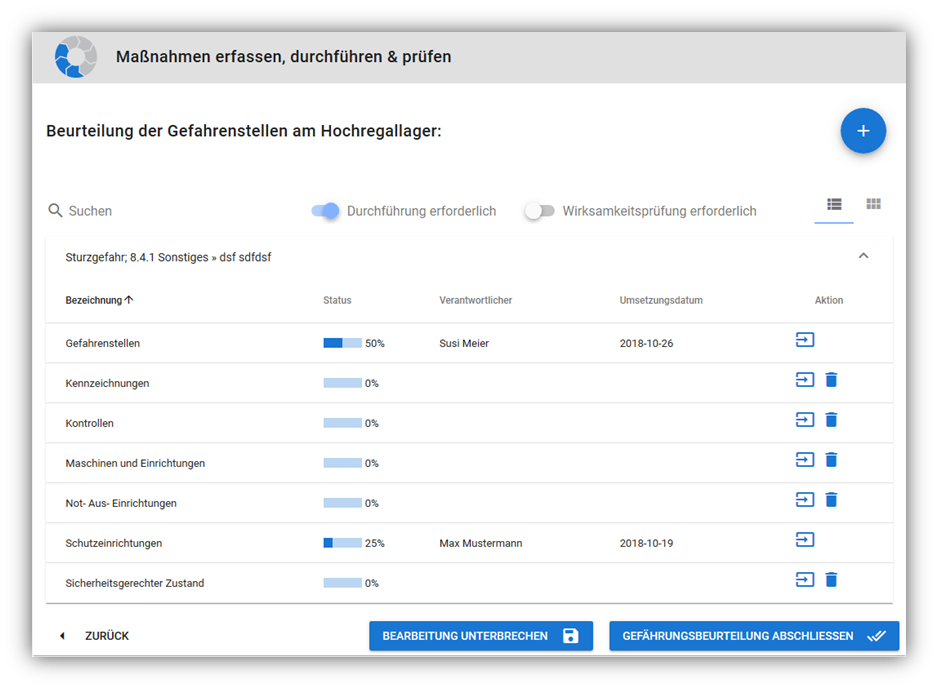
Task: Toggle Durchführung erforderlich switch off
Action: click(325, 211)
